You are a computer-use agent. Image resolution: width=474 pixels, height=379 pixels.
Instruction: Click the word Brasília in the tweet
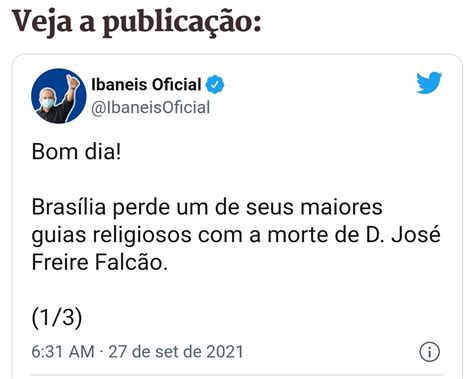[69, 207]
